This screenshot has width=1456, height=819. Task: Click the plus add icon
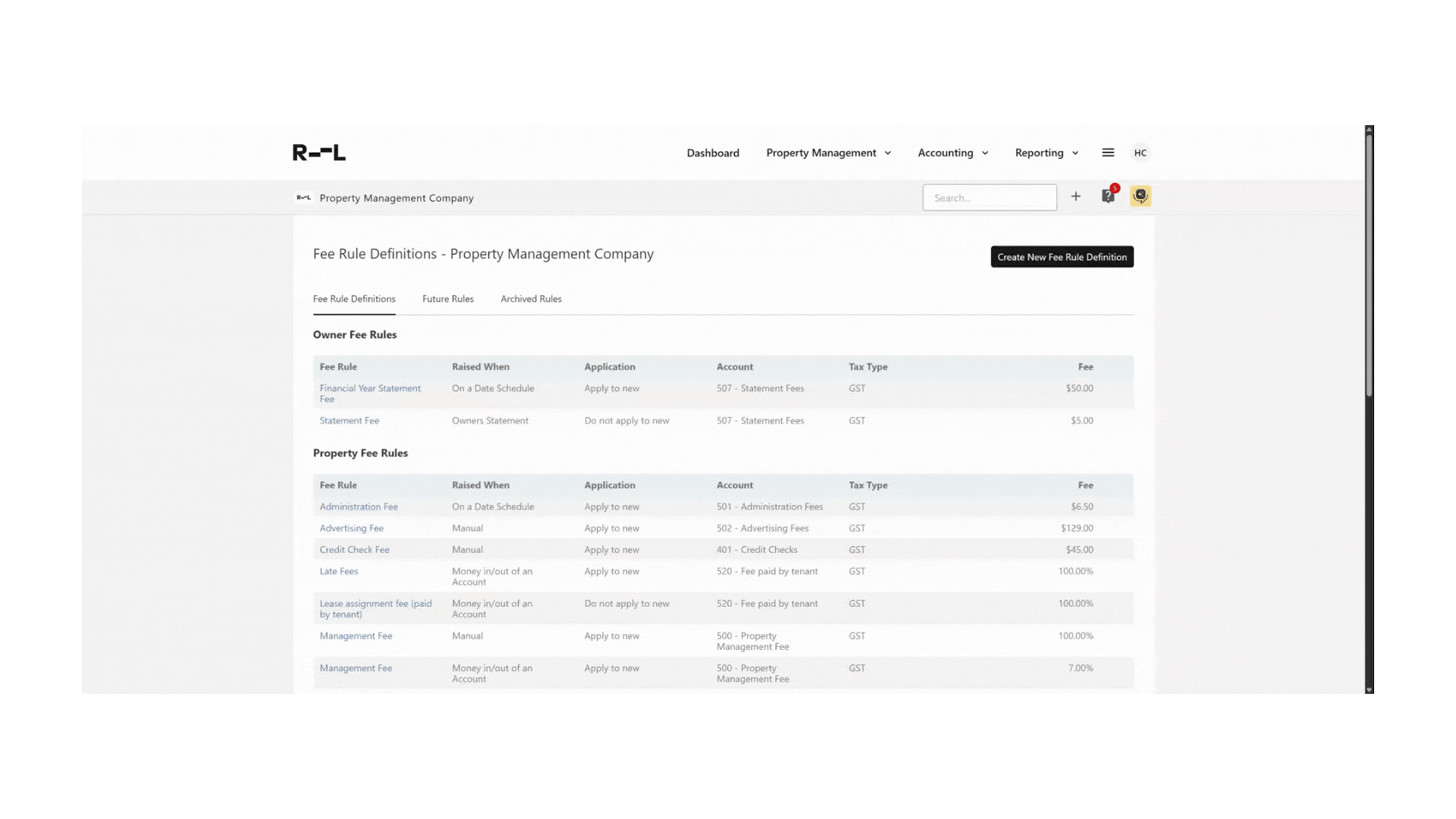click(x=1075, y=196)
